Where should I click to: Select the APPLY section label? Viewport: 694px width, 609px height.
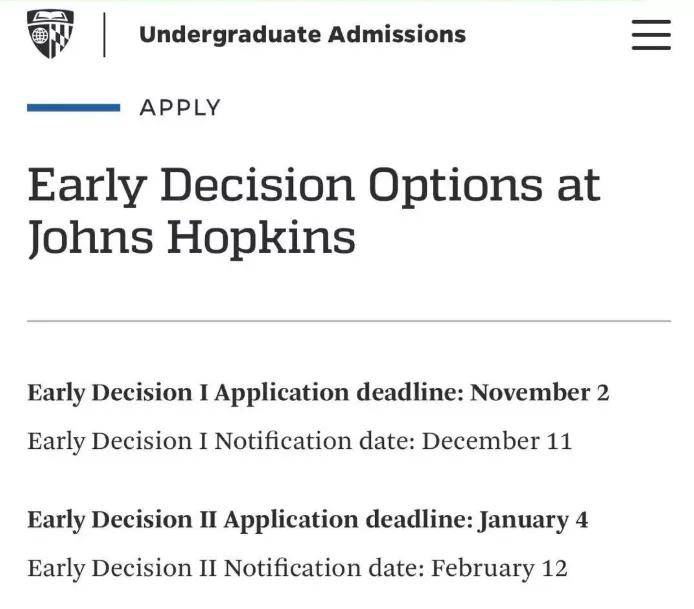[180, 108]
